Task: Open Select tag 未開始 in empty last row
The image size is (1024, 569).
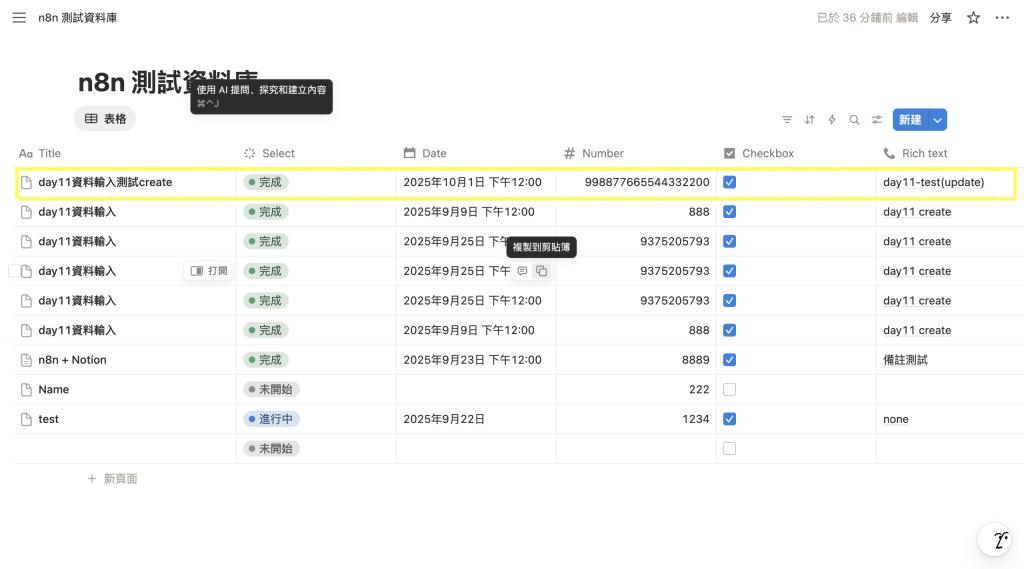Action: pyautogui.click(x=271, y=449)
